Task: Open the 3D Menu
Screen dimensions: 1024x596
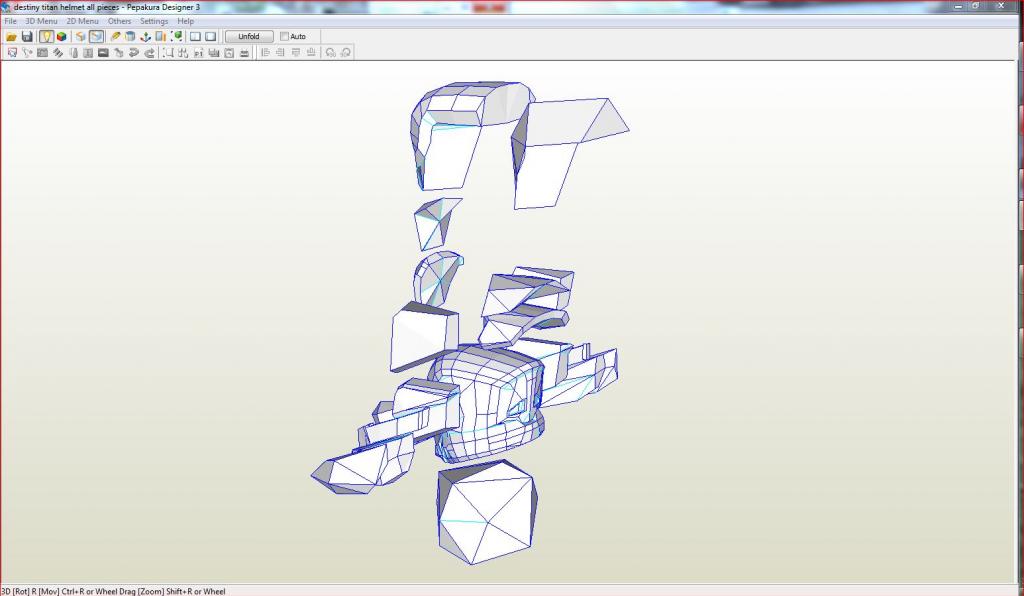Action: (x=41, y=21)
